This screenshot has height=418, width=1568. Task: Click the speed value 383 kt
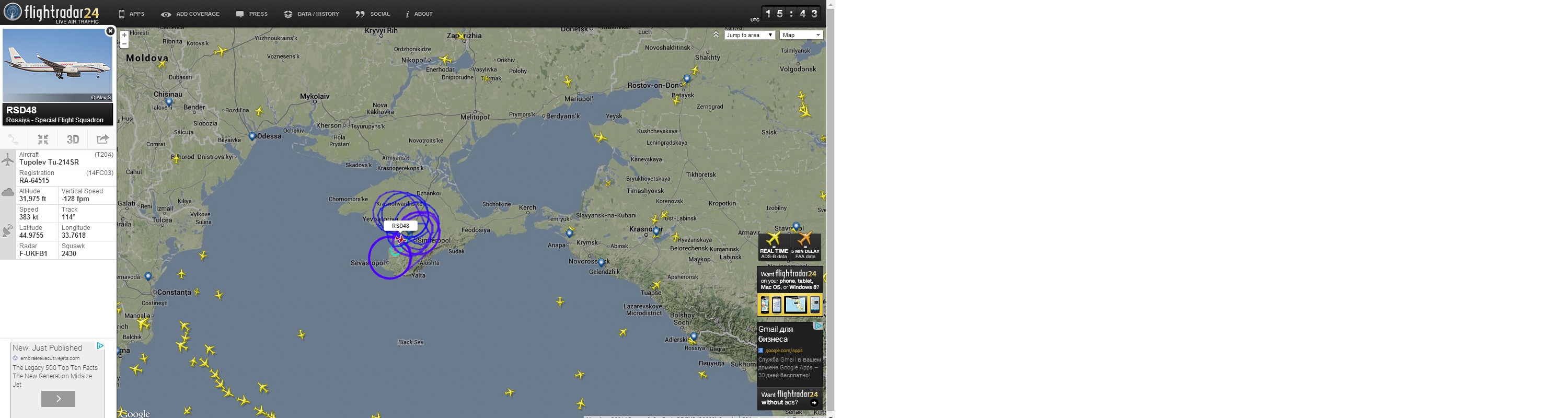pyautogui.click(x=29, y=217)
